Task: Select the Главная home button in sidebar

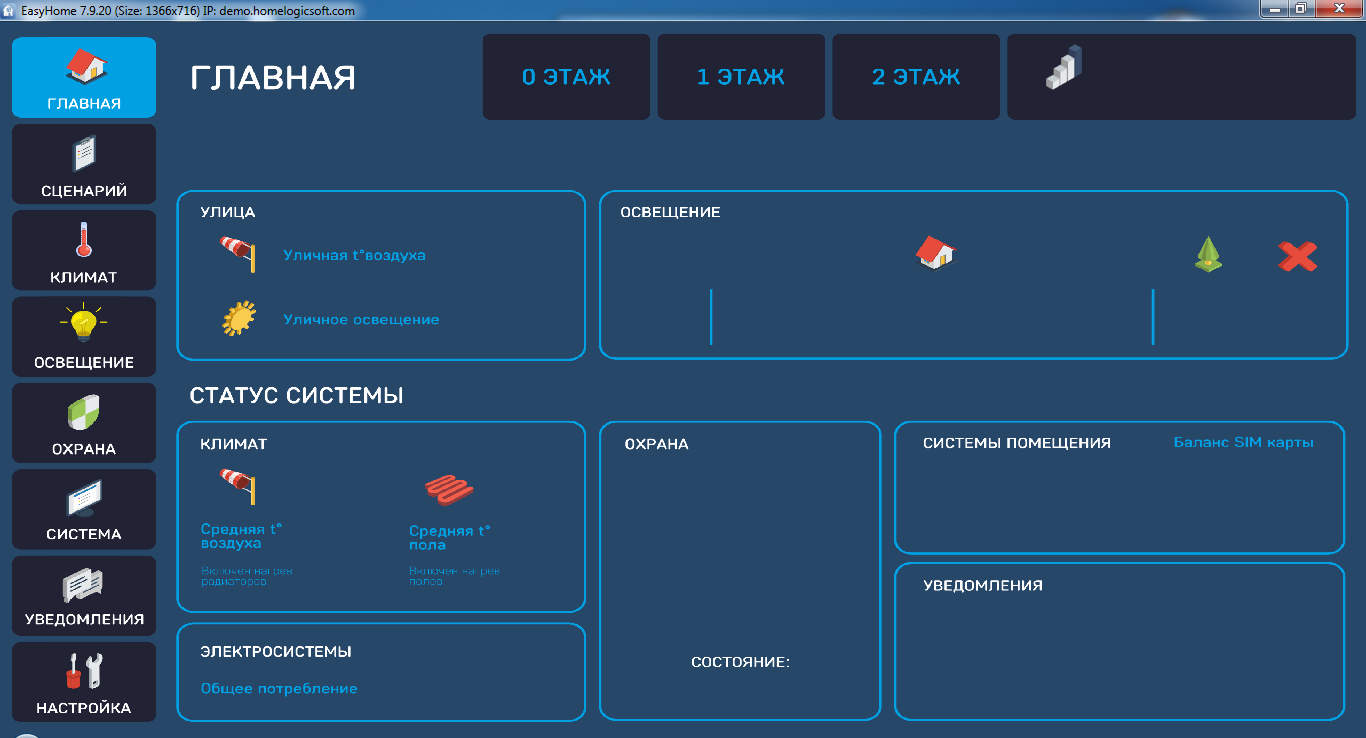Action: click(84, 78)
